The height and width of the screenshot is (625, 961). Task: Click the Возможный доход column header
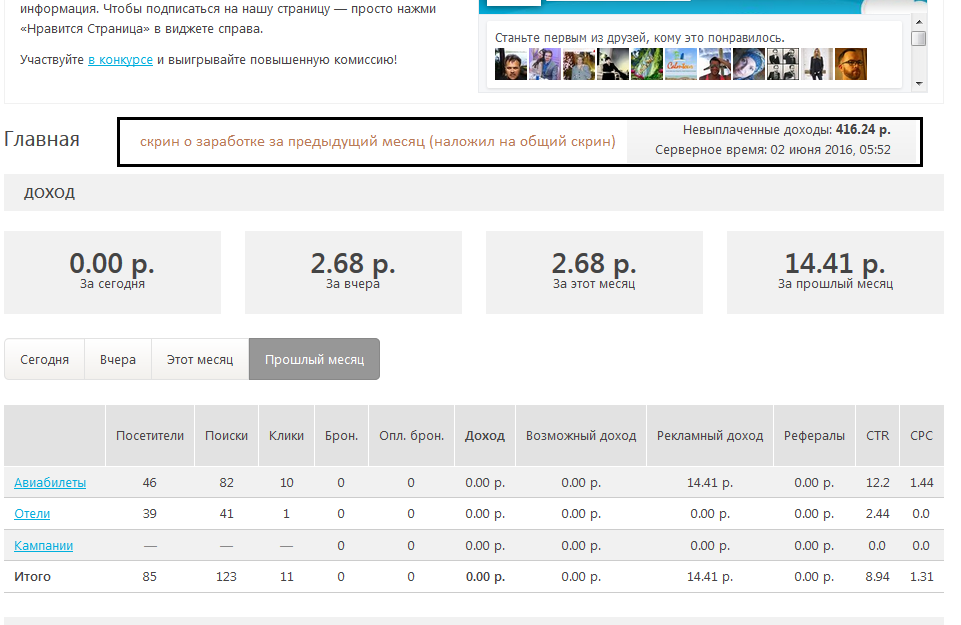[581, 436]
